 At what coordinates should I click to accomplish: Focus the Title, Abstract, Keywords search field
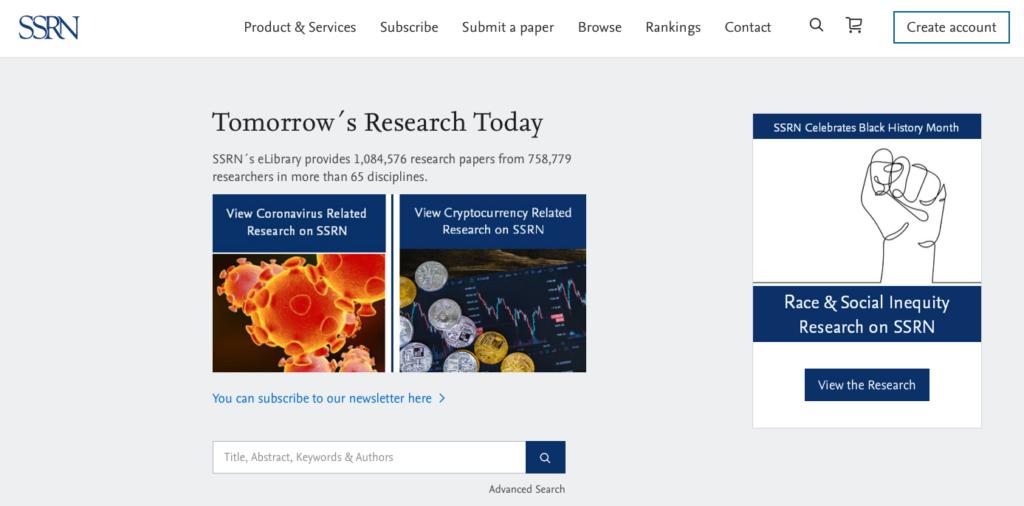tap(369, 458)
